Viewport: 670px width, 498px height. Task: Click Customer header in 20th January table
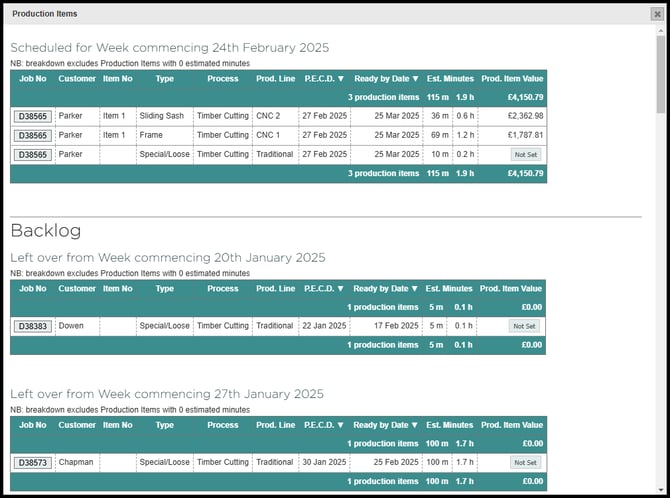[x=77, y=289]
